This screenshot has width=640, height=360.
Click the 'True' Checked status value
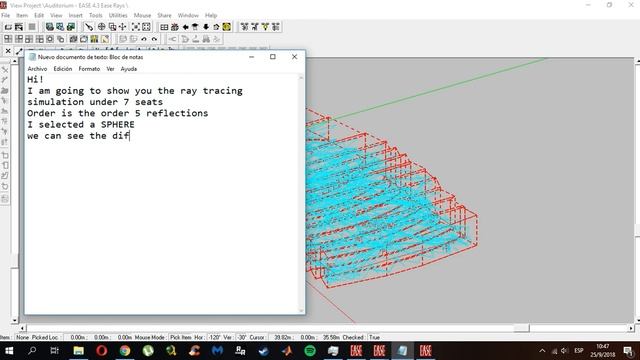(374, 337)
